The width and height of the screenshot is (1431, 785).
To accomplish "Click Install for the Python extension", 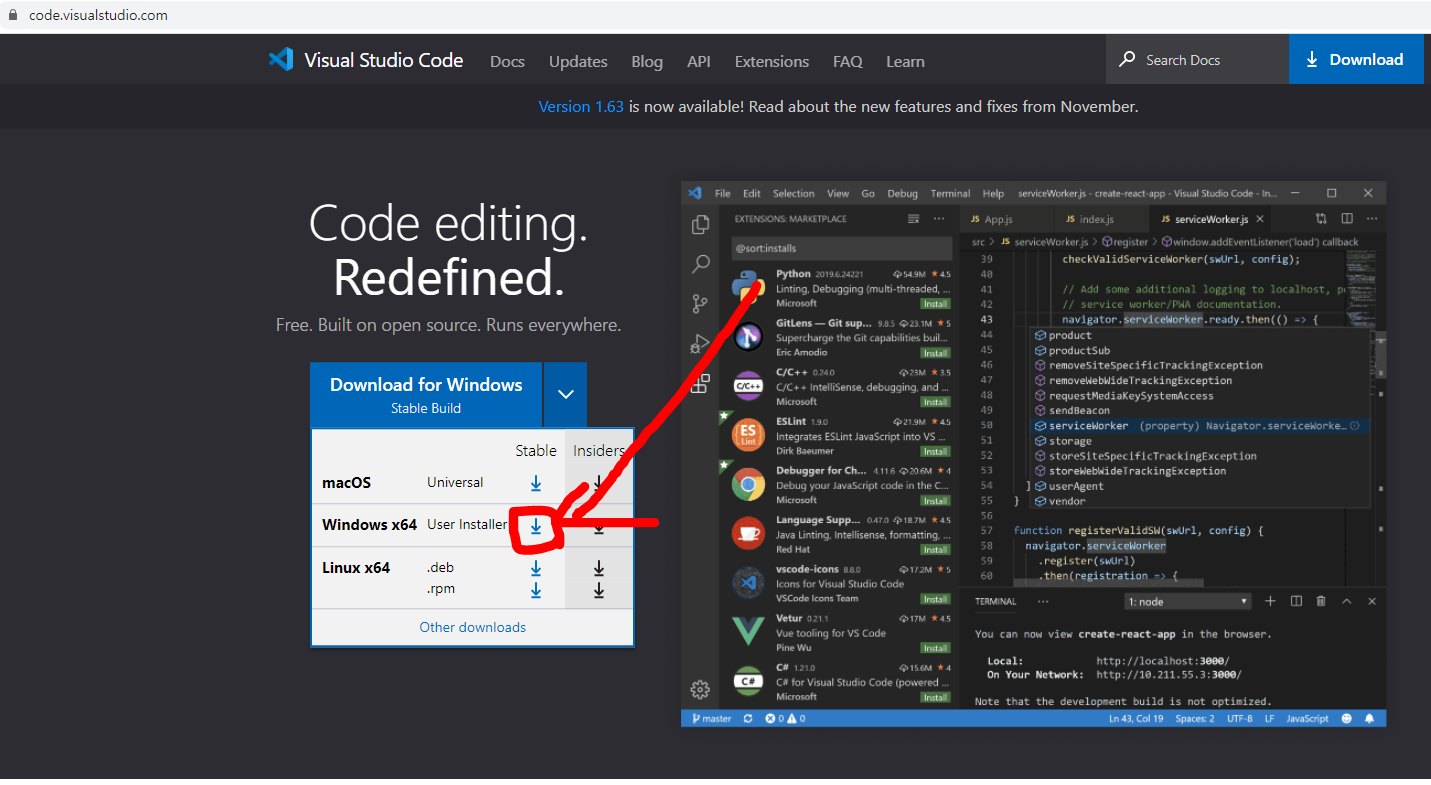I will coord(935,303).
